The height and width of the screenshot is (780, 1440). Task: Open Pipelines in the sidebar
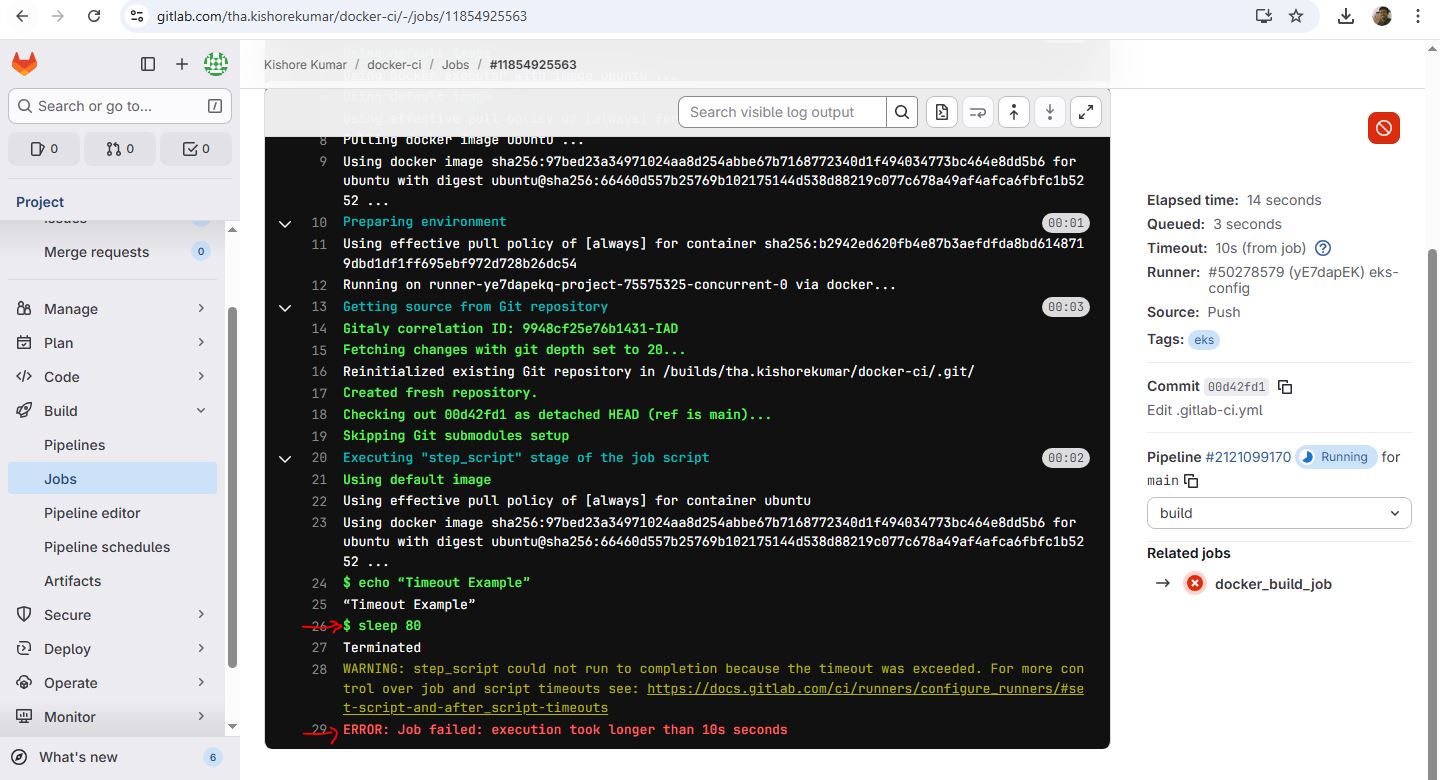[75, 445]
